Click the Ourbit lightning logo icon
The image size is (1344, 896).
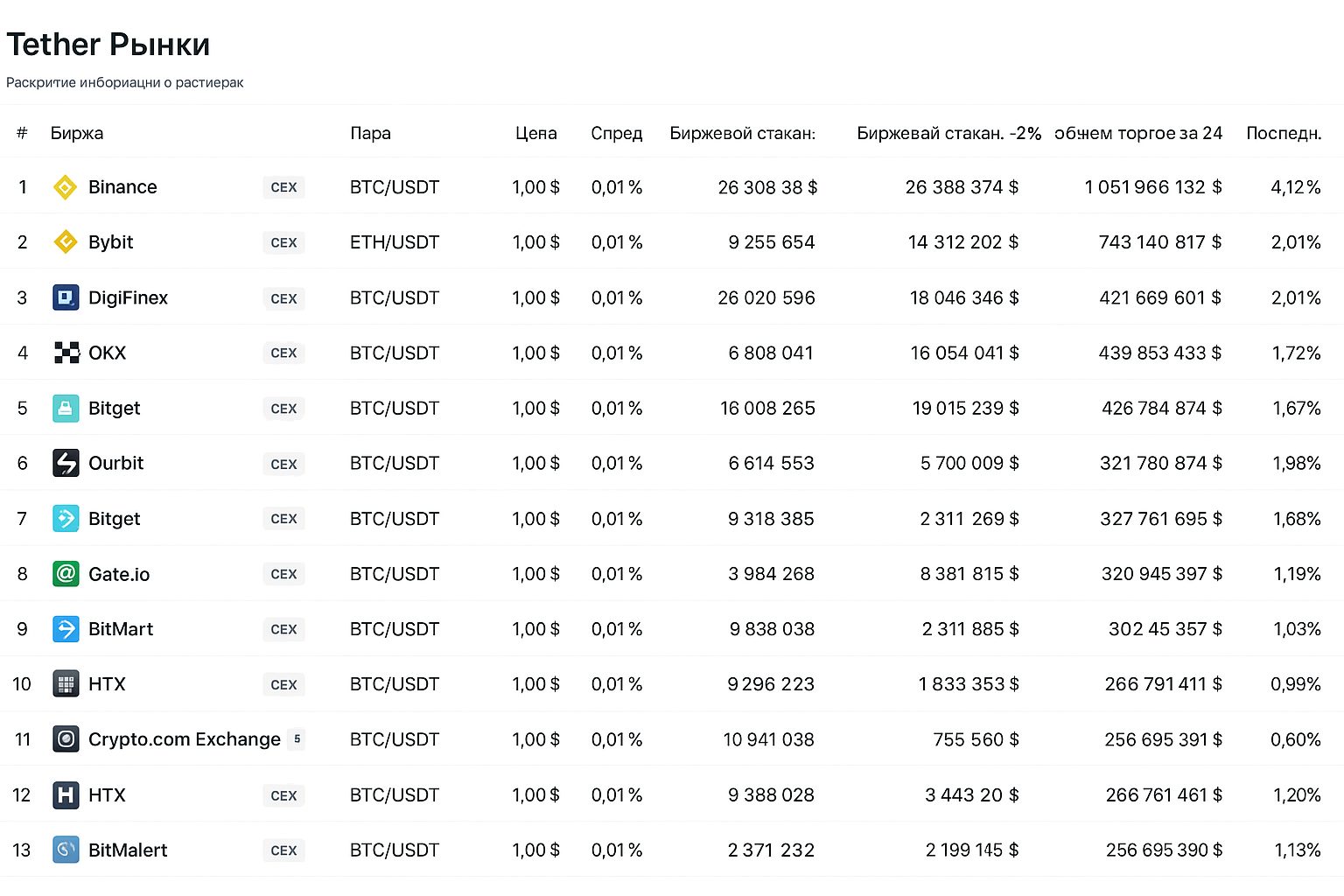66,463
